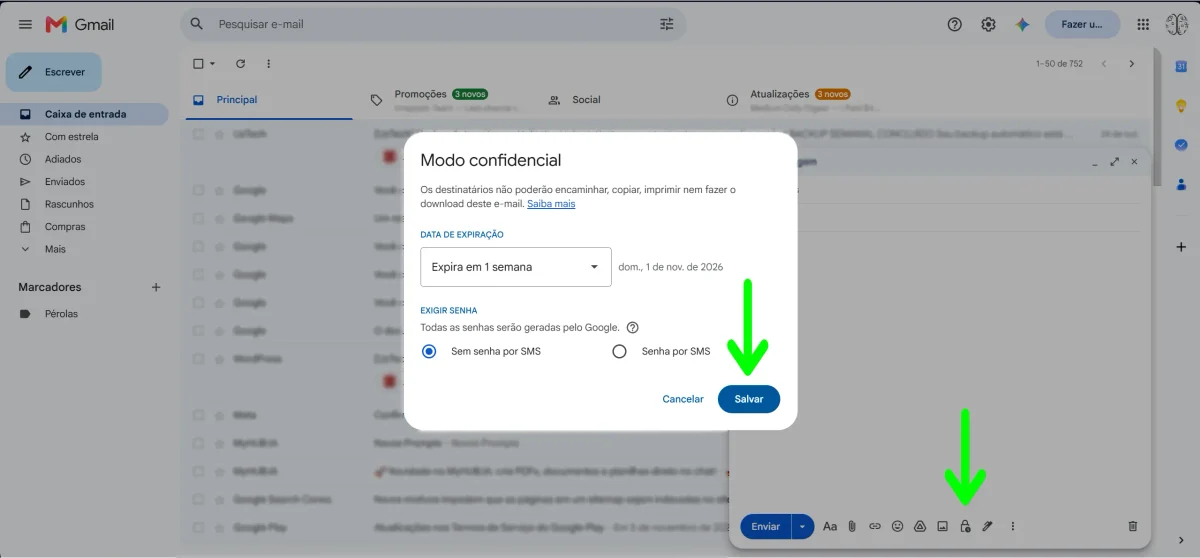
Task: Open the confidential mode lock icon
Action: coord(965,526)
